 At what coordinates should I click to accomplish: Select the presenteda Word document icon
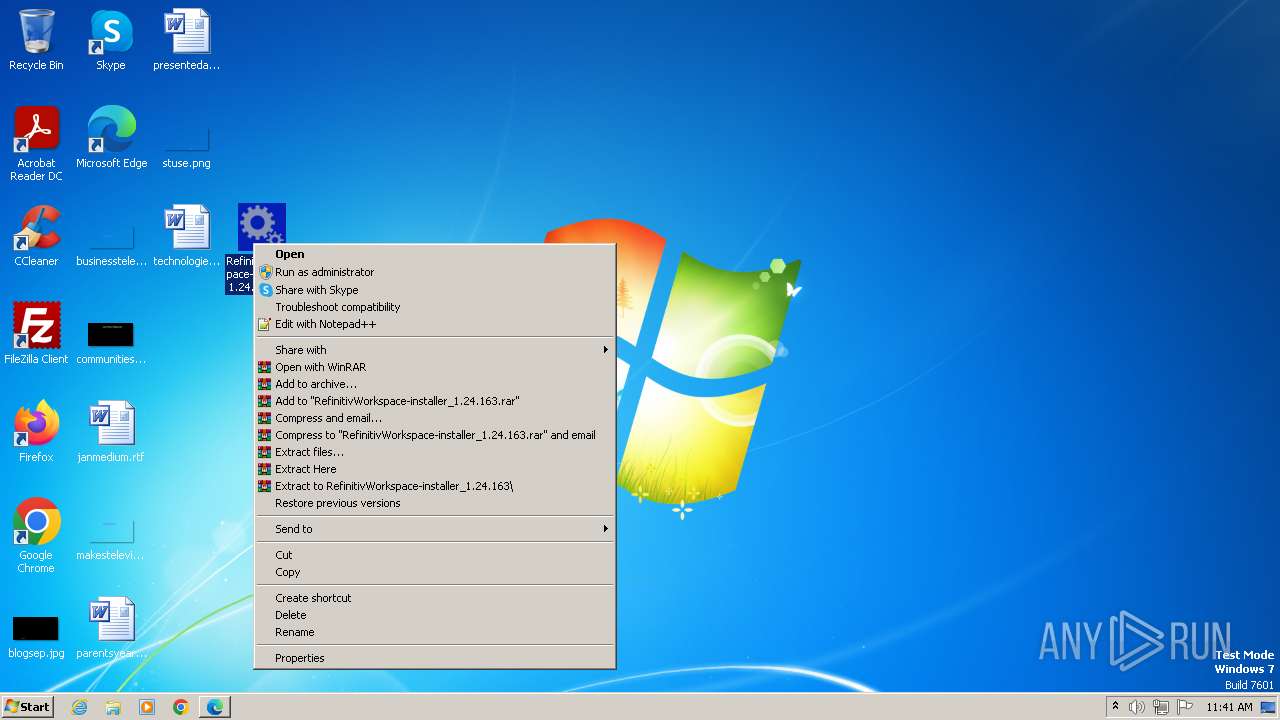pyautogui.click(x=186, y=40)
